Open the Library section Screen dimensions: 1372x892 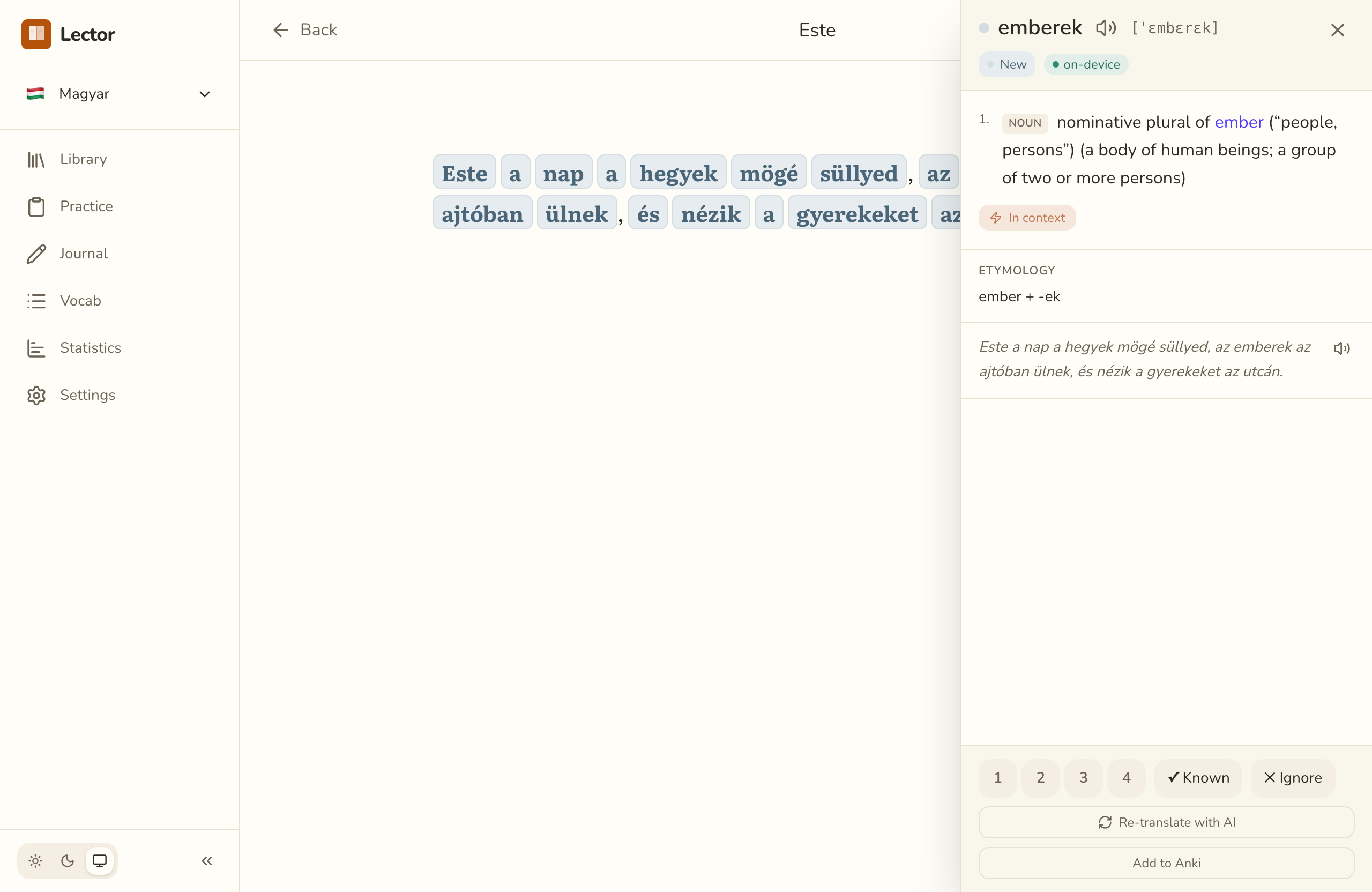(120, 159)
